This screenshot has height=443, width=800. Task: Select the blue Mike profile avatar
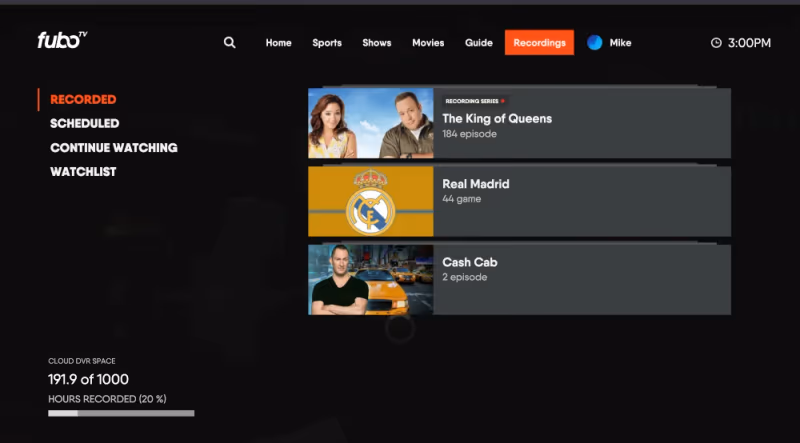tap(594, 43)
